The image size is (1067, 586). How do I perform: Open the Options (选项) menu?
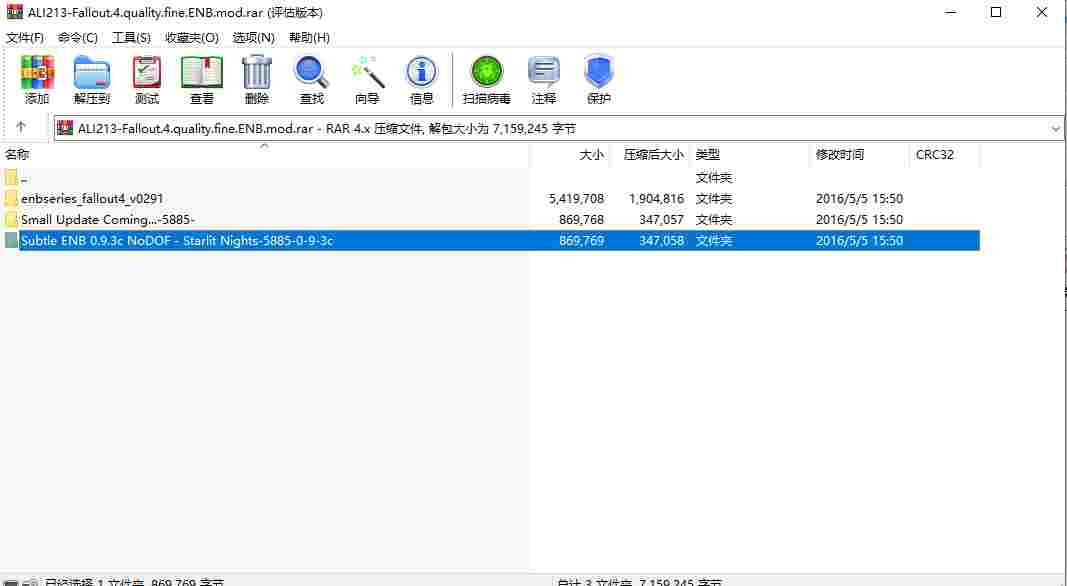pos(254,37)
